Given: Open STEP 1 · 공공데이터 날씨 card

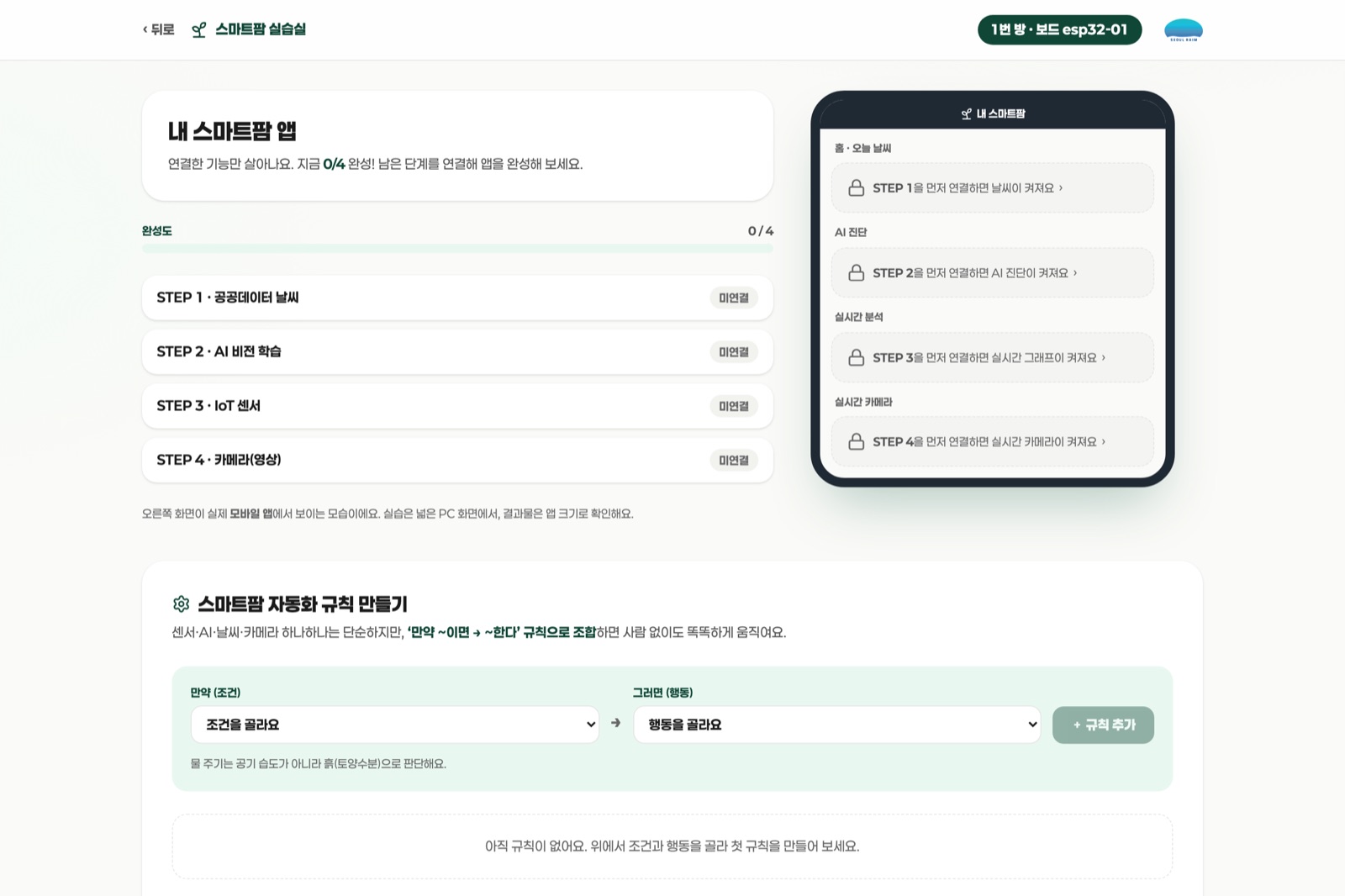Looking at the screenshot, I should (457, 298).
